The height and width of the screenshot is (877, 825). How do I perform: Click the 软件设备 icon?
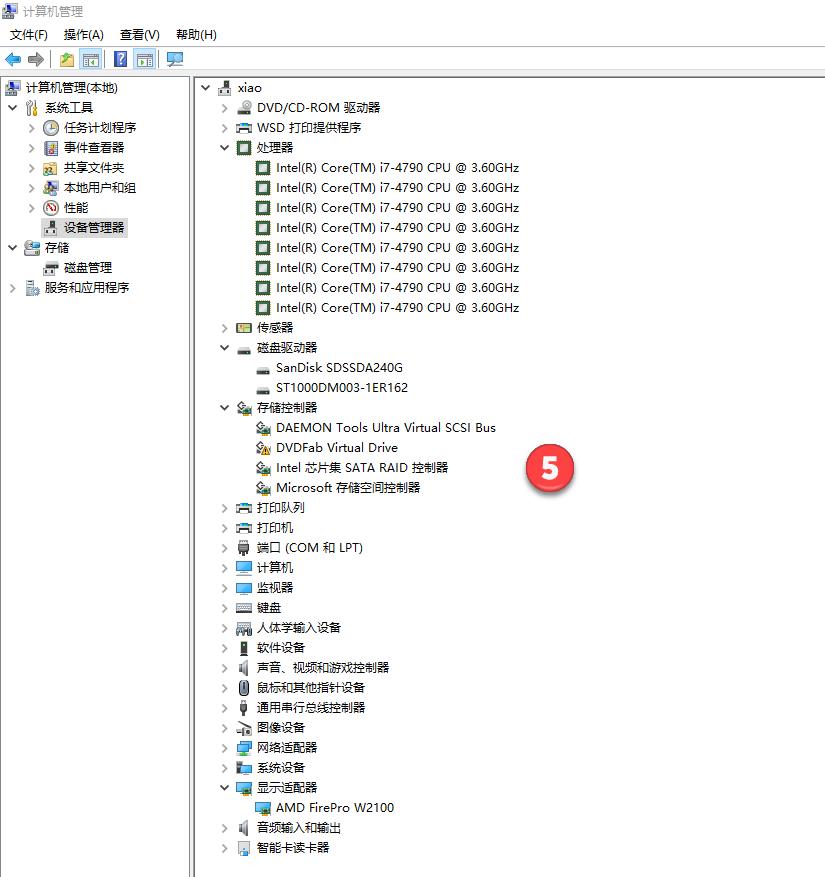tap(244, 648)
